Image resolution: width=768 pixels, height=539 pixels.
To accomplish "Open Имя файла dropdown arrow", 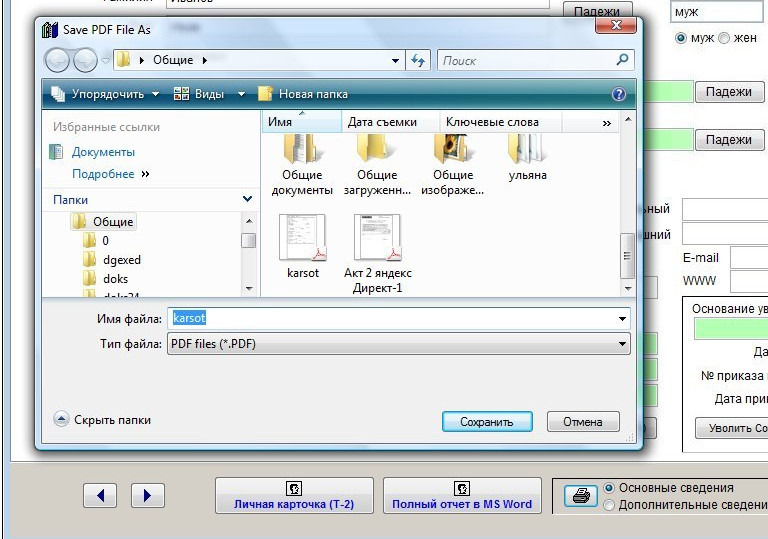I will coord(622,318).
